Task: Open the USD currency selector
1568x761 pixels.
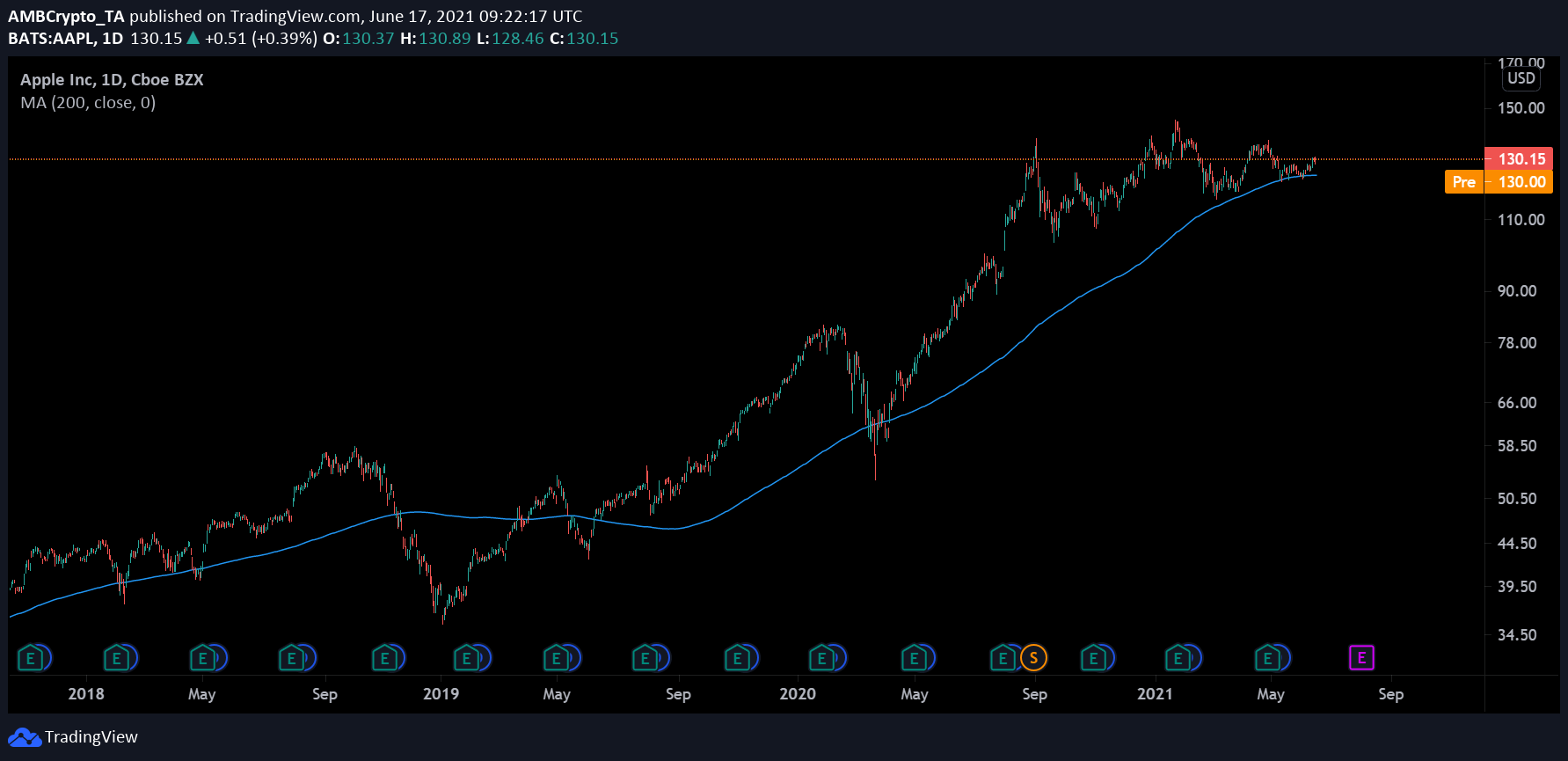Action: tap(1521, 78)
